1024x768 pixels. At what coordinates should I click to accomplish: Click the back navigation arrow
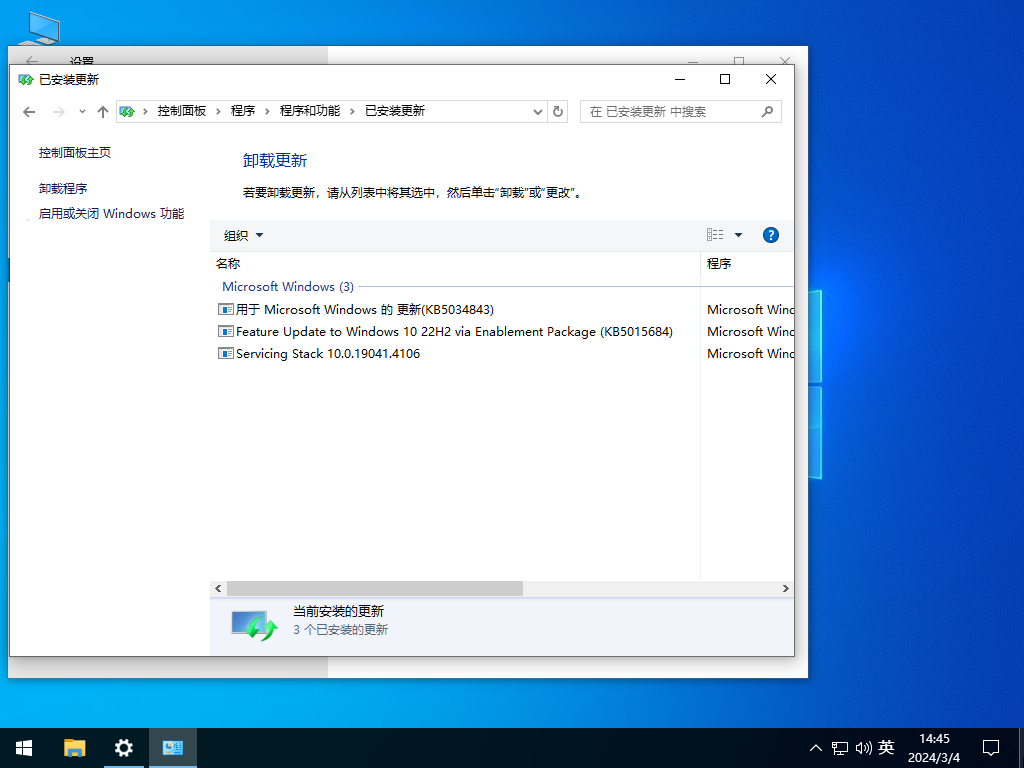click(29, 111)
